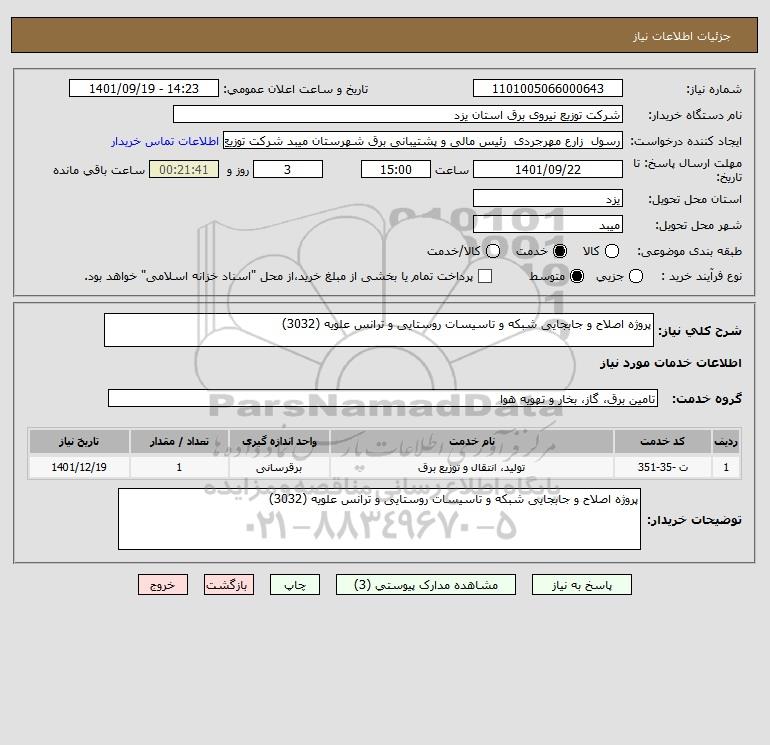Click the service group field
This screenshot has width=770, height=745.
click(383, 398)
